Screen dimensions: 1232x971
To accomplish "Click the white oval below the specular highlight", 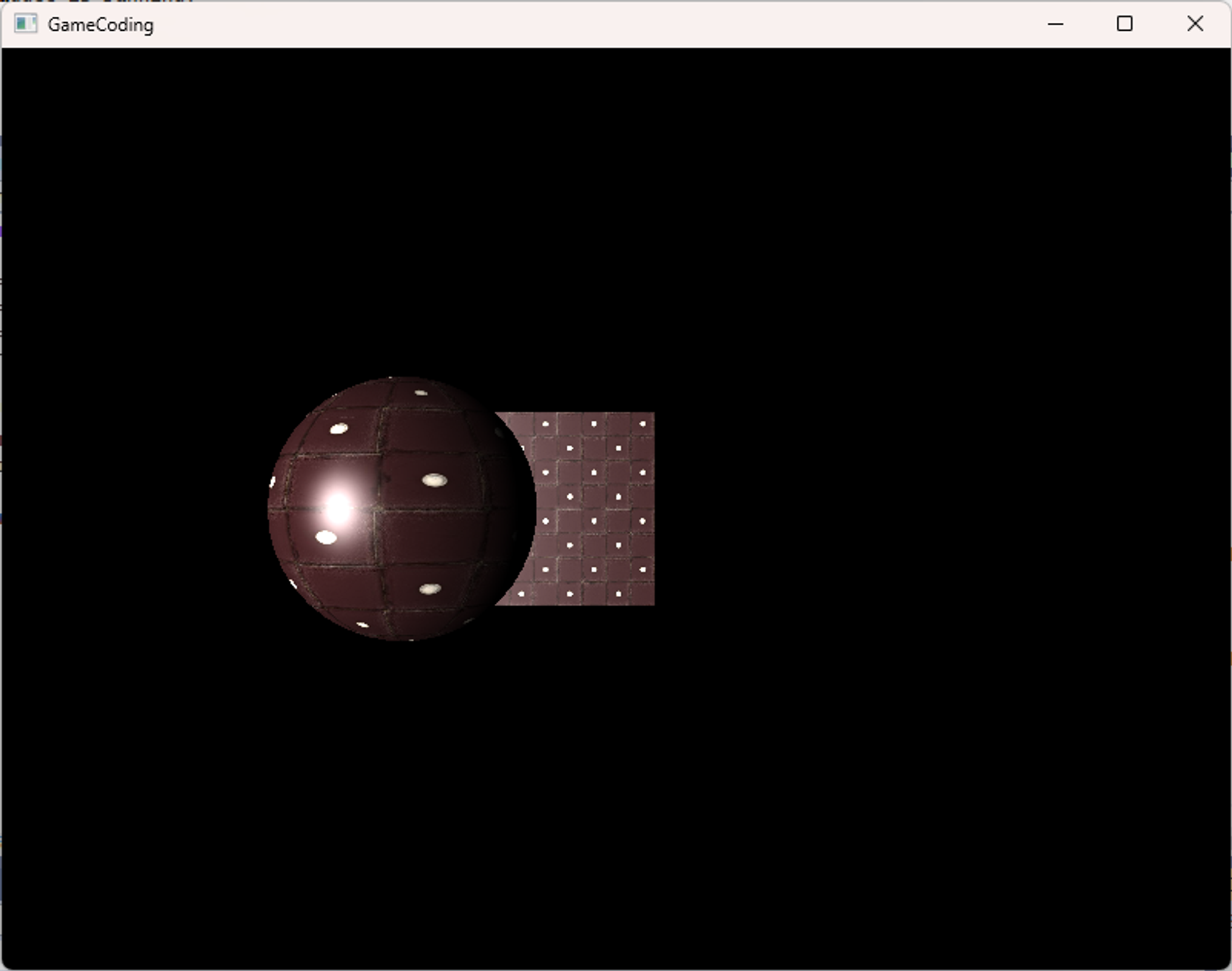I will coord(326,537).
